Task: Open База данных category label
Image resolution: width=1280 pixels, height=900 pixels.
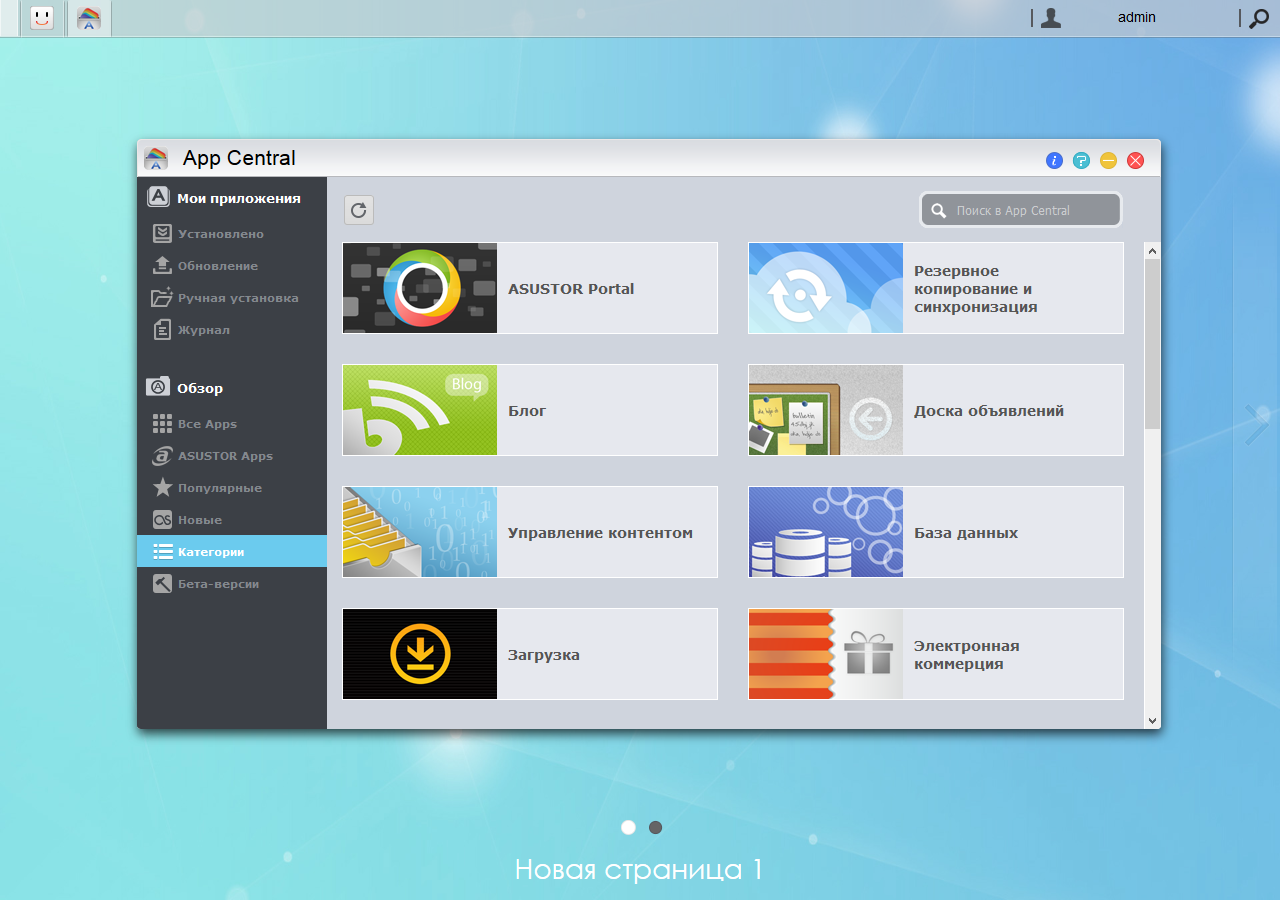Action: pyautogui.click(x=966, y=533)
